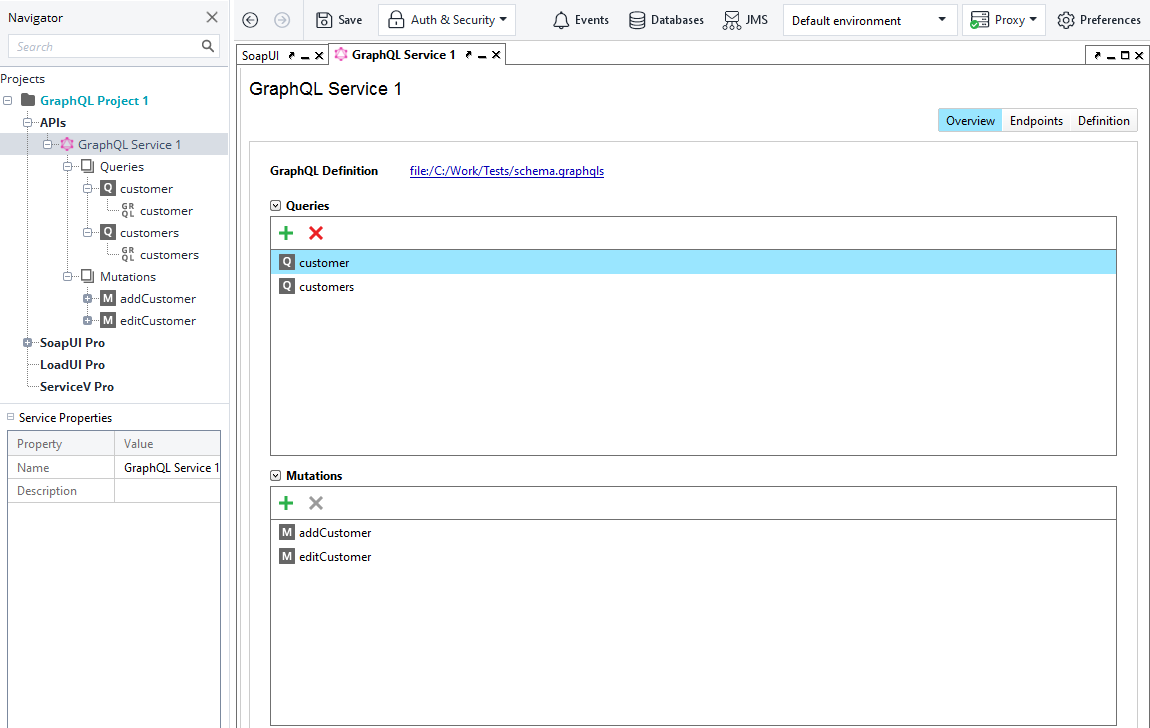Switch to the Endpoints tab

click(1035, 119)
